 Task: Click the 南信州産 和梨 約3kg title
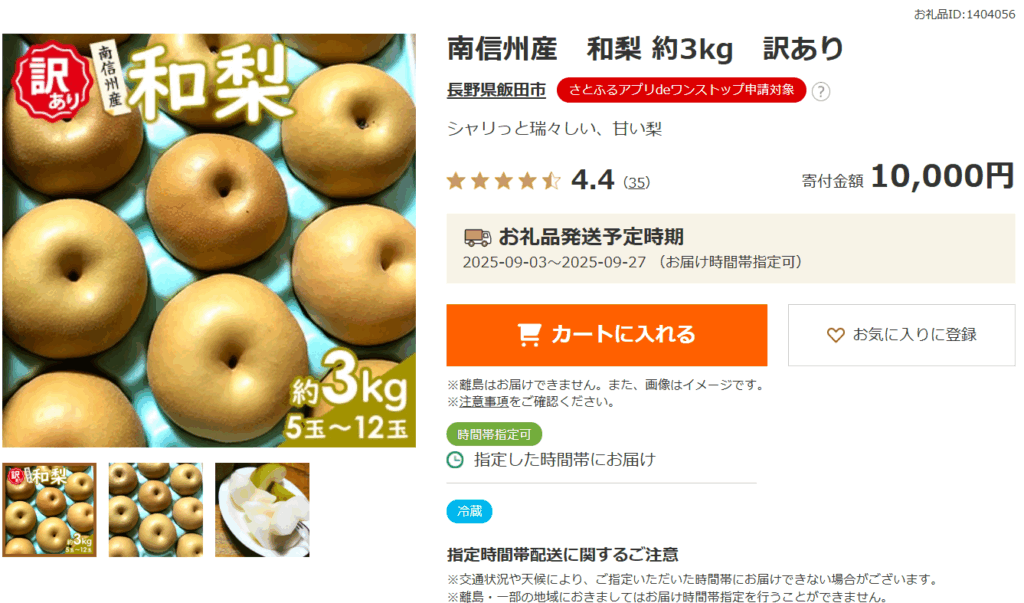(646, 49)
